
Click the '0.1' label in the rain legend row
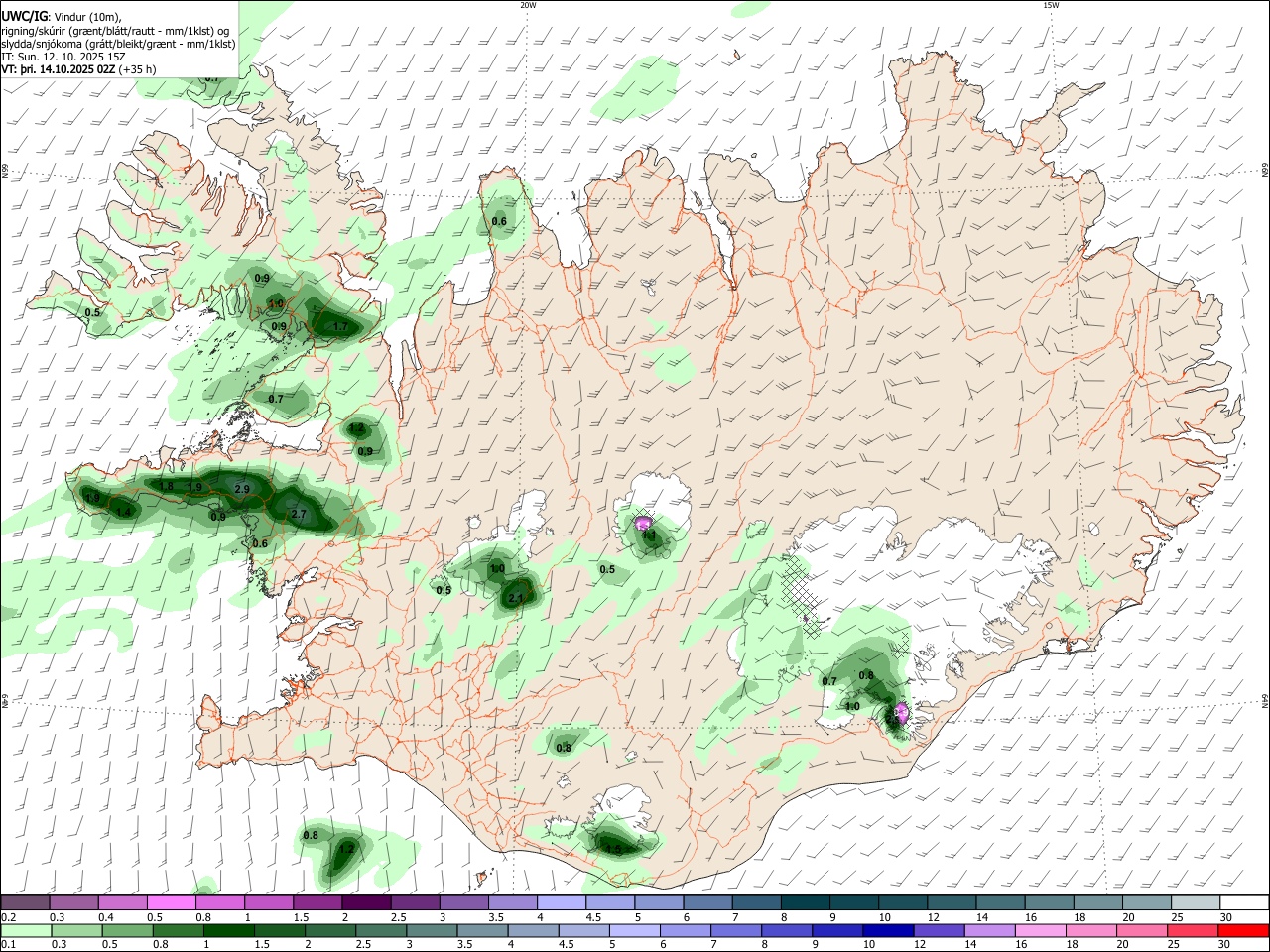[x=8, y=945]
